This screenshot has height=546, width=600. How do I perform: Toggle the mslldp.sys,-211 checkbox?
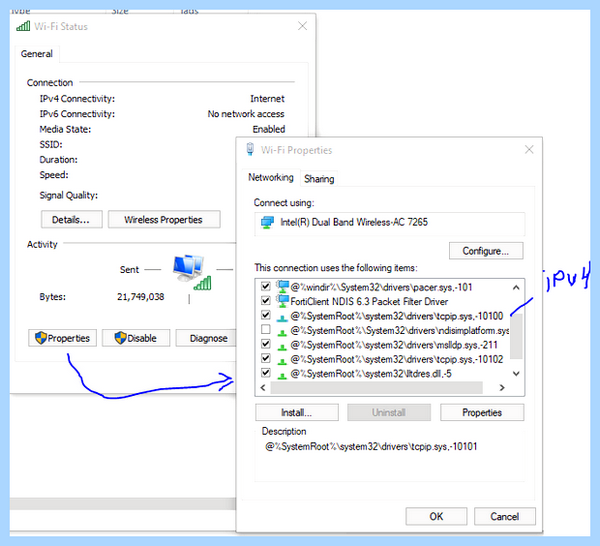pyautogui.click(x=266, y=344)
